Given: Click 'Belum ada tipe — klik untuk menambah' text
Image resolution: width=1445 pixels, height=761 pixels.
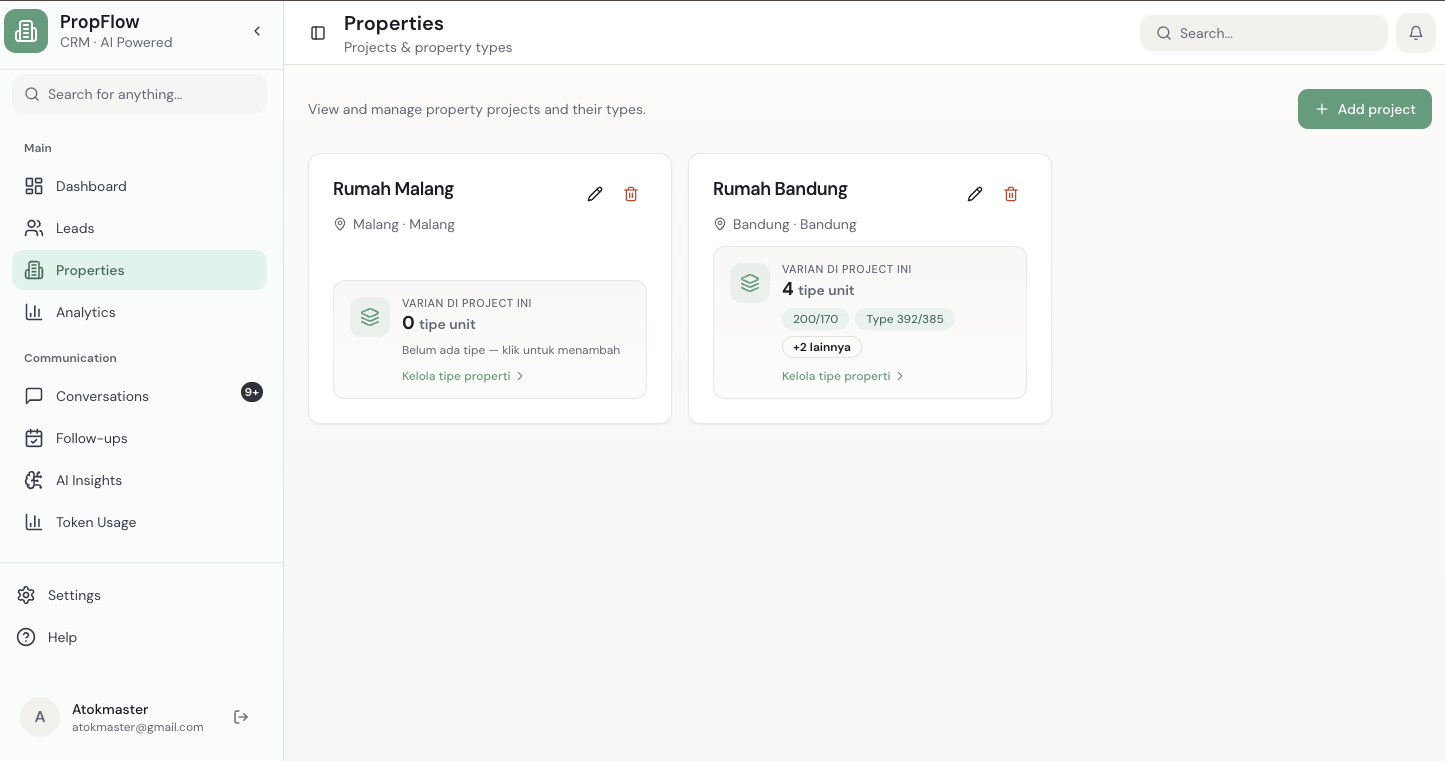Looking at the screenshot, I should click(511, 350).
